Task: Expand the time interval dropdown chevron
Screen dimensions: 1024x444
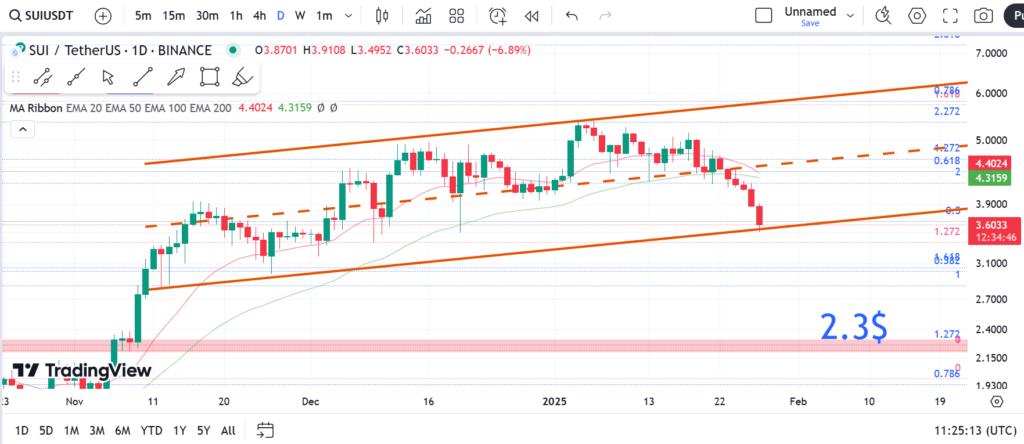Action: [x=350, y=16]
